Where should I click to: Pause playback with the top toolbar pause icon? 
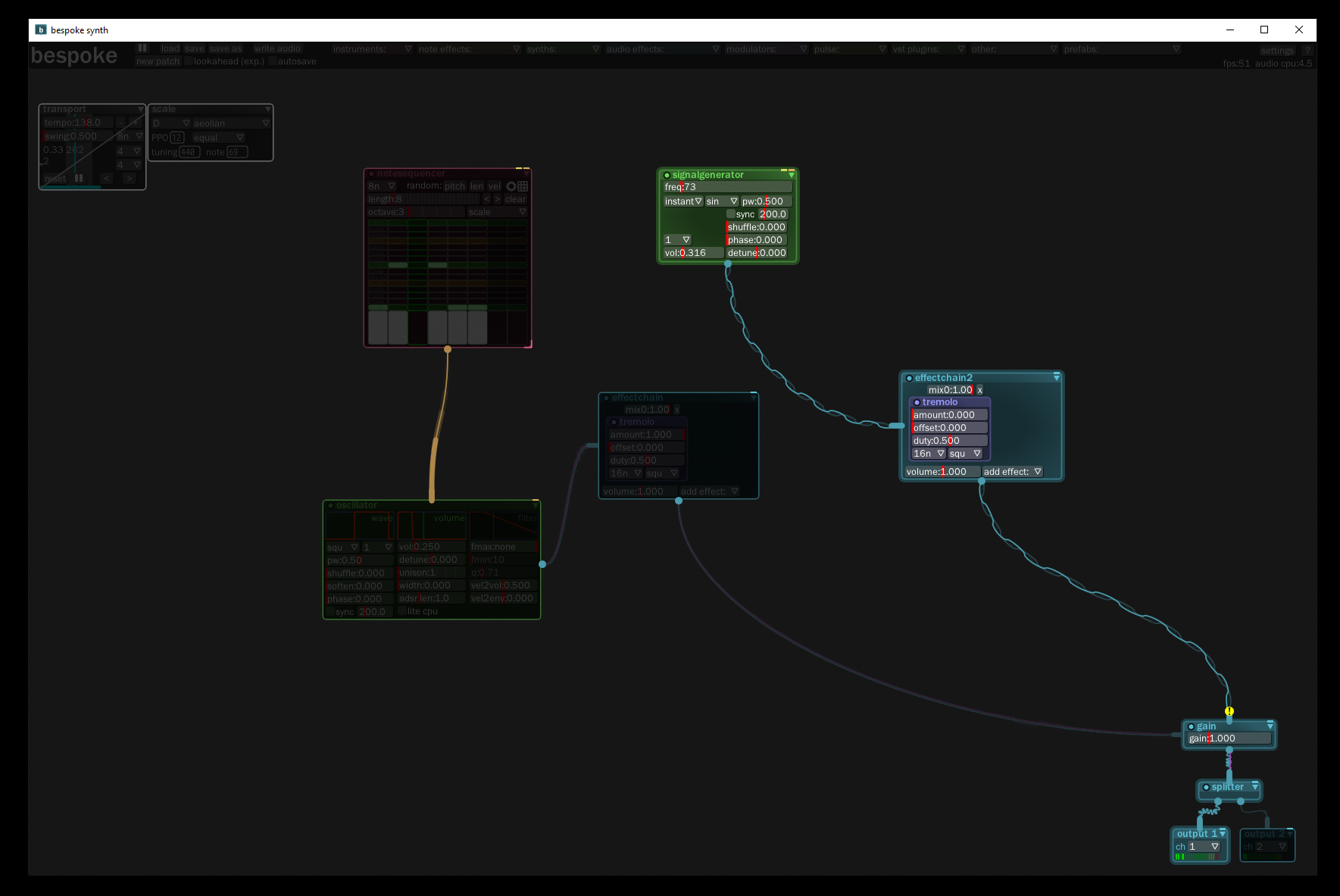coord(142,48)
